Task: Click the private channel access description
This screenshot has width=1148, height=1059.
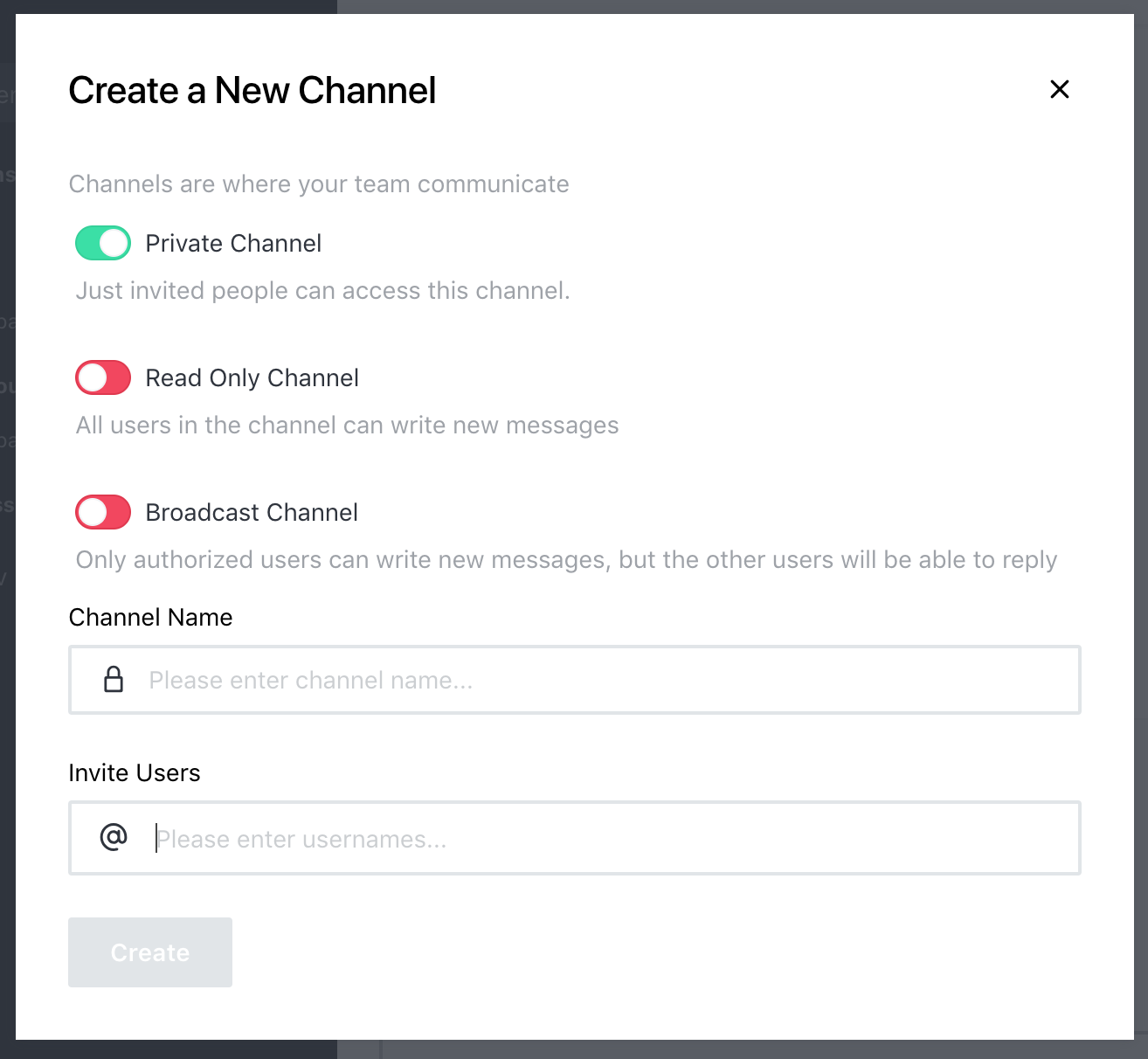Action: click(x=322, y=290)
